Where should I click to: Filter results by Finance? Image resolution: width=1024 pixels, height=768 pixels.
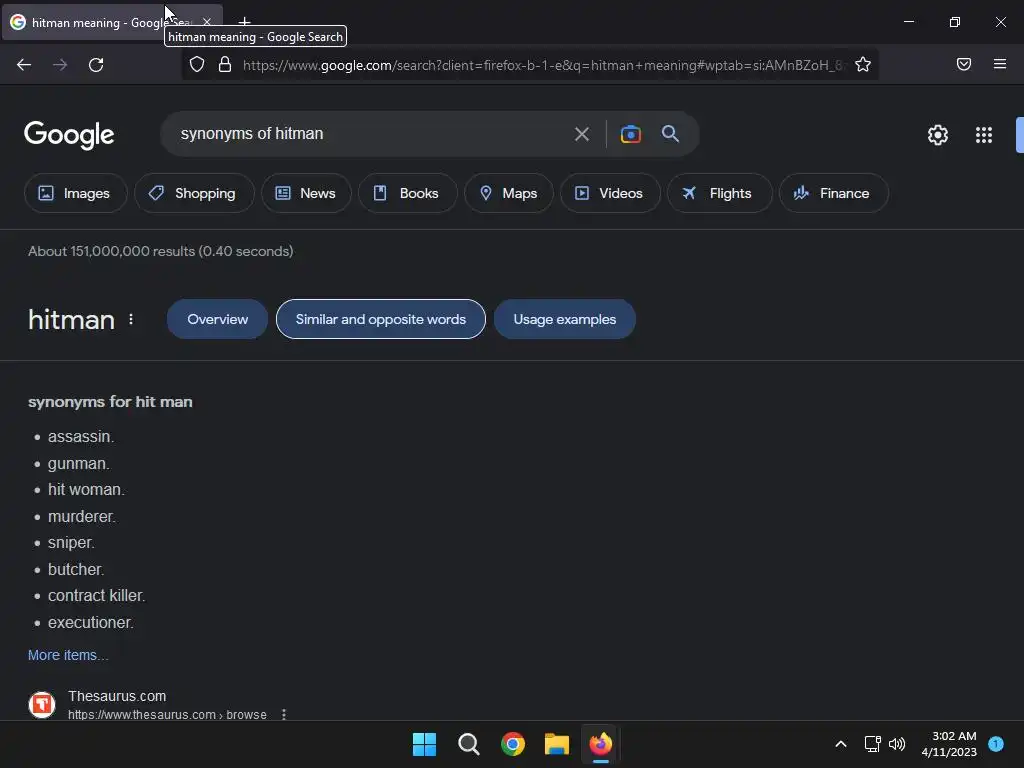pos(834,193)
